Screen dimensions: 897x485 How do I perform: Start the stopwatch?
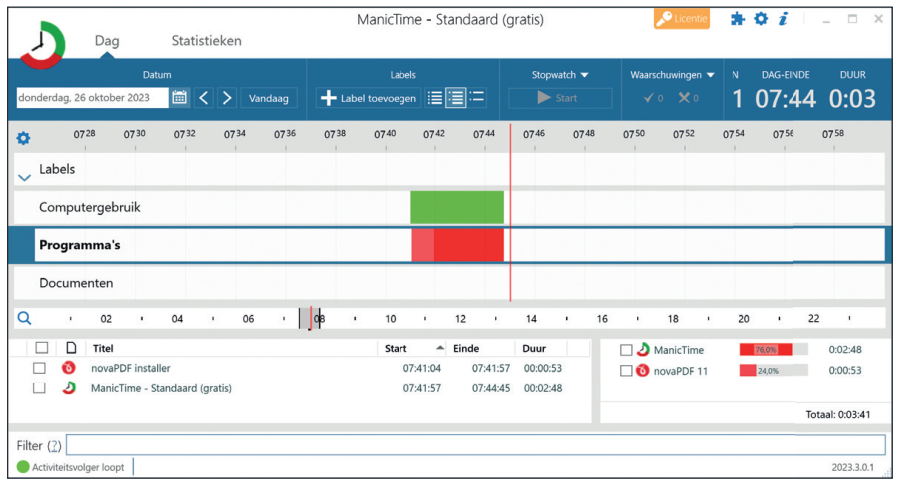click(560, 98)
